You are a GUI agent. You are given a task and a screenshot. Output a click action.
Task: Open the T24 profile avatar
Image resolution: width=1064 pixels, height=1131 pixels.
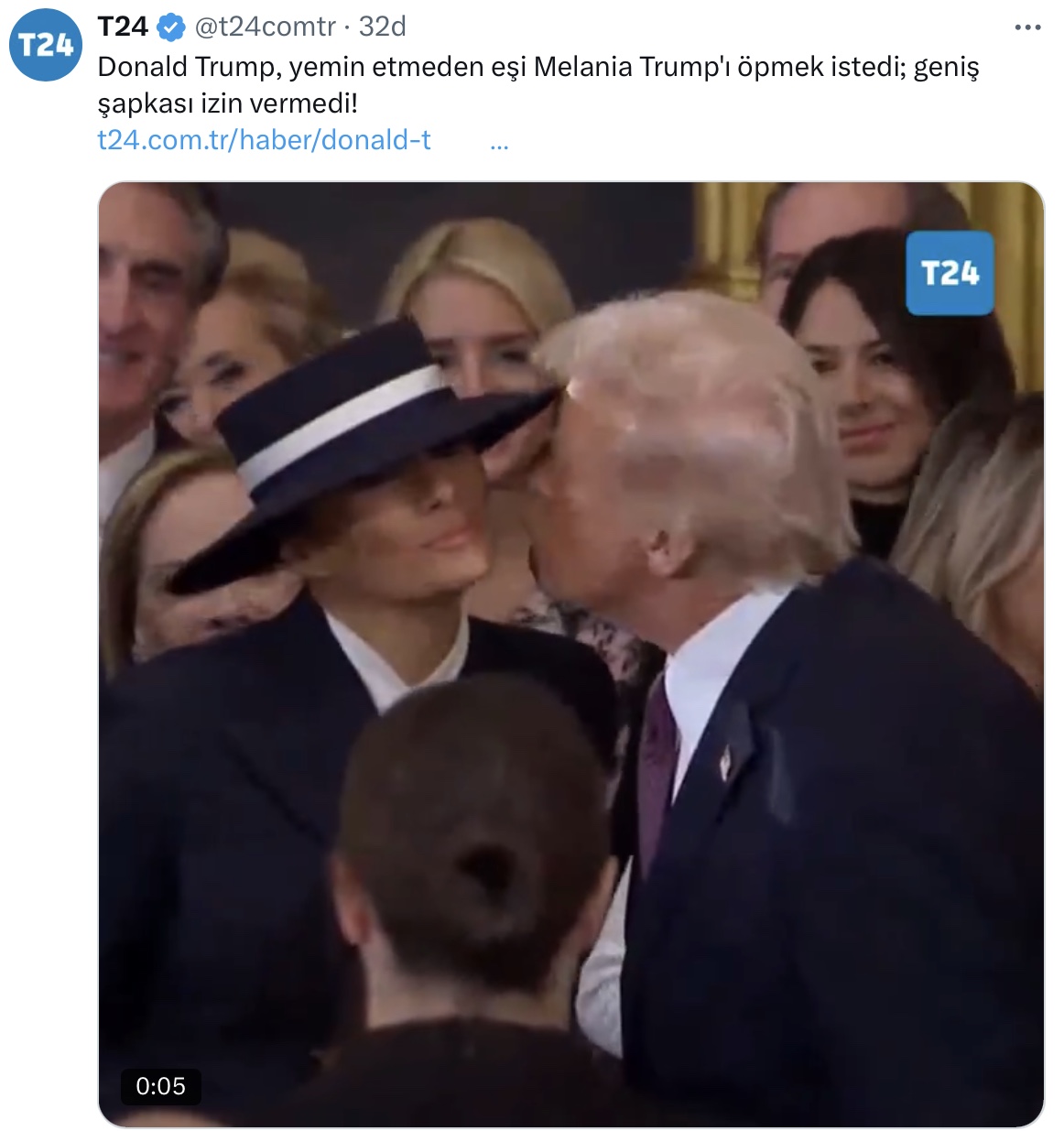tap(46, 45)
